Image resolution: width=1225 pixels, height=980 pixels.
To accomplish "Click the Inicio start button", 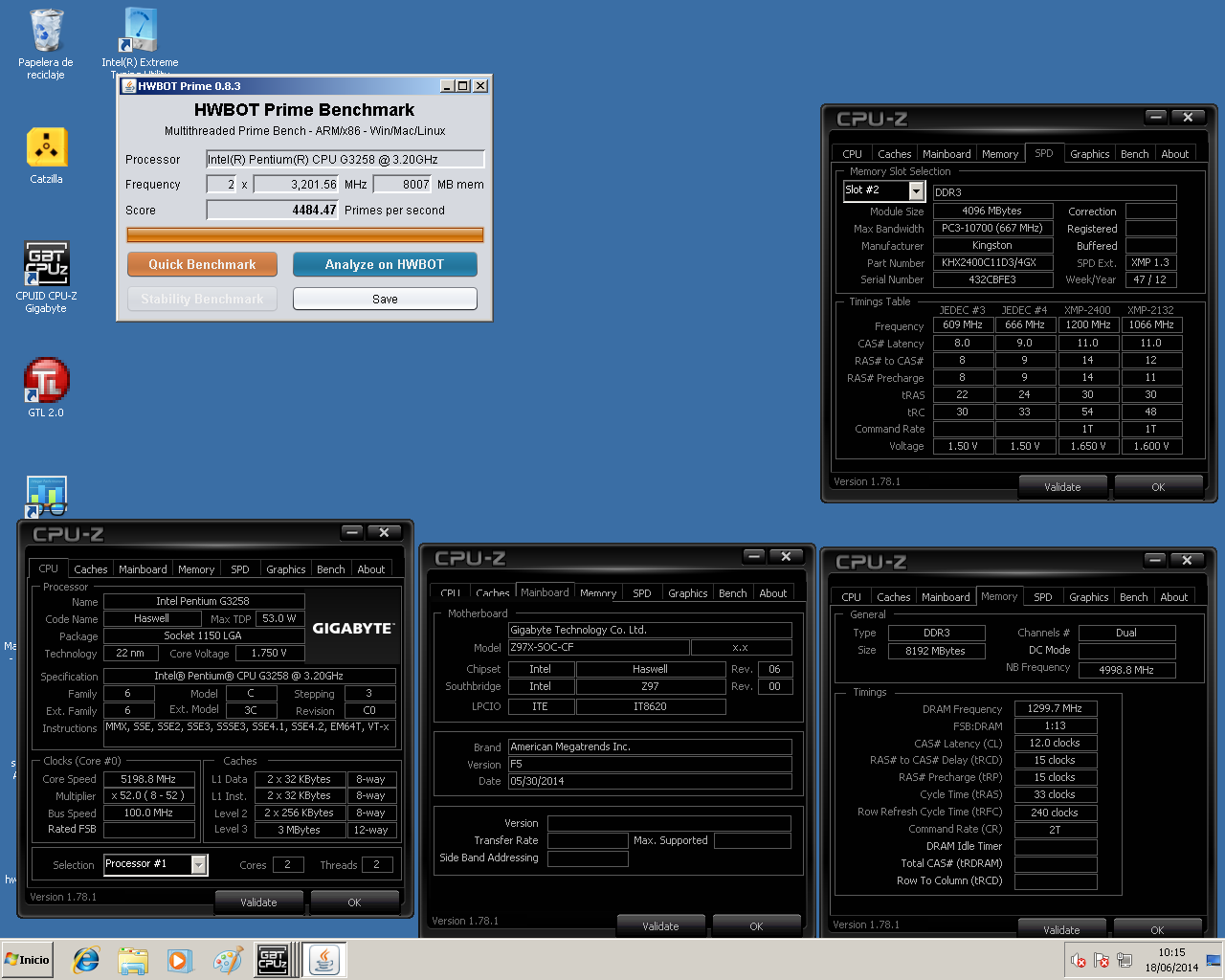I will (x=28, y=960).
